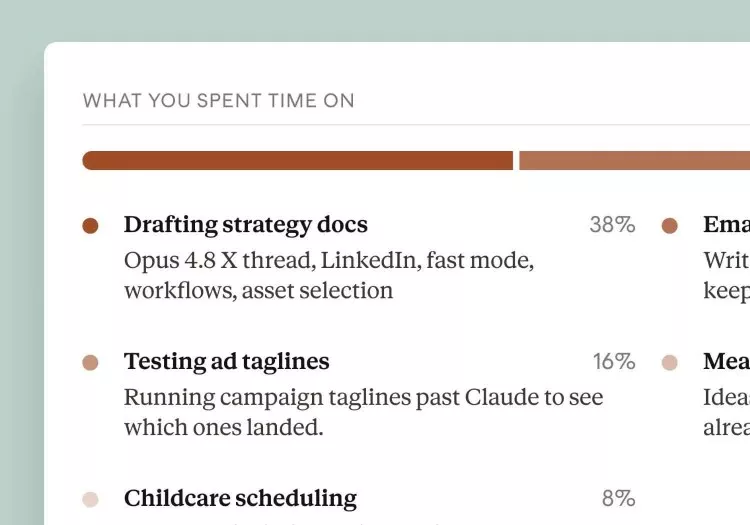The image size is (750, 525).
Task: Click the What You Spent Time On heading
Action: tap(219, 101)
